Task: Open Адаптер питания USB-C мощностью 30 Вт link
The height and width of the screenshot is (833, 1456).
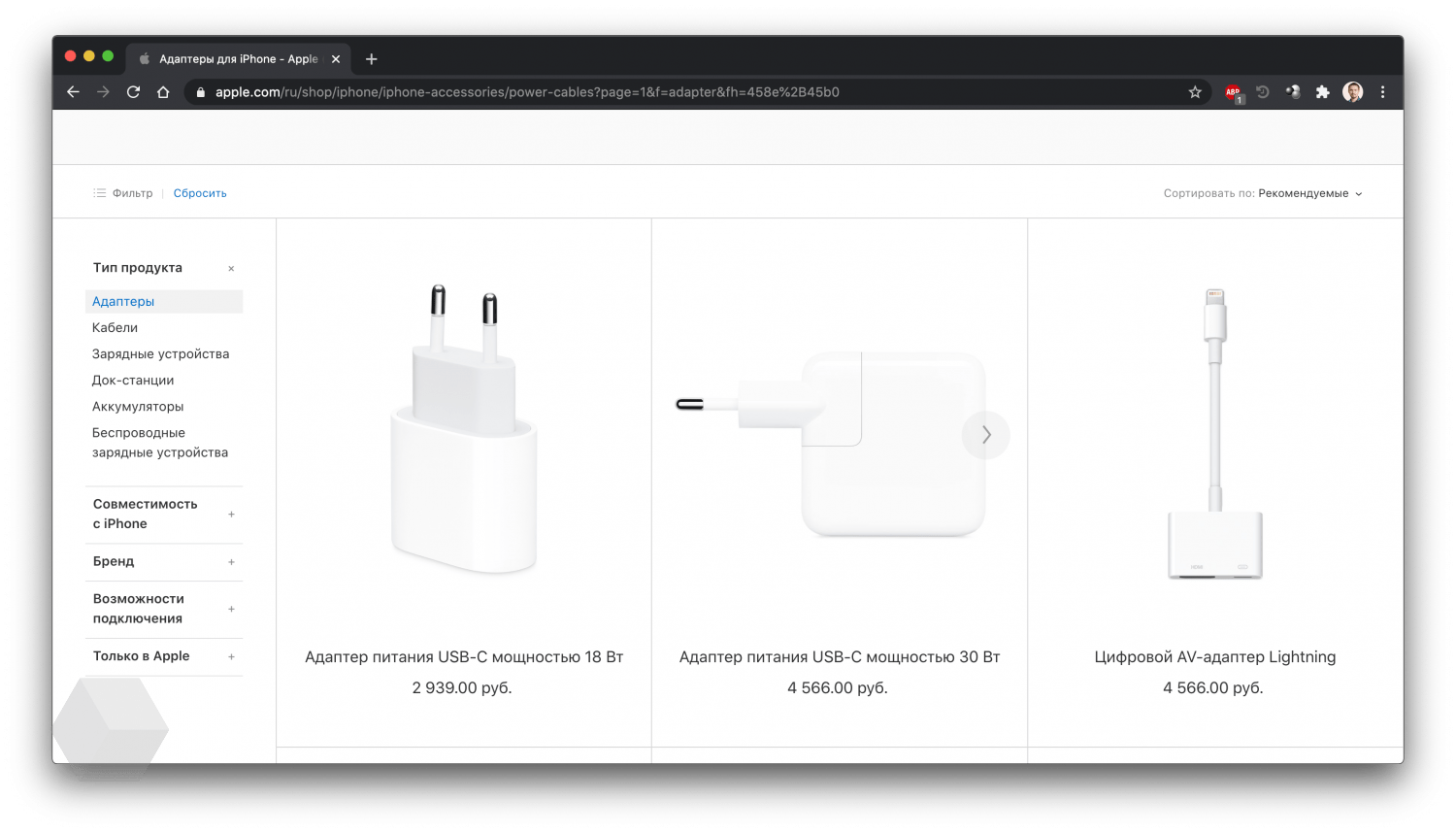Action: click(840, 657)
